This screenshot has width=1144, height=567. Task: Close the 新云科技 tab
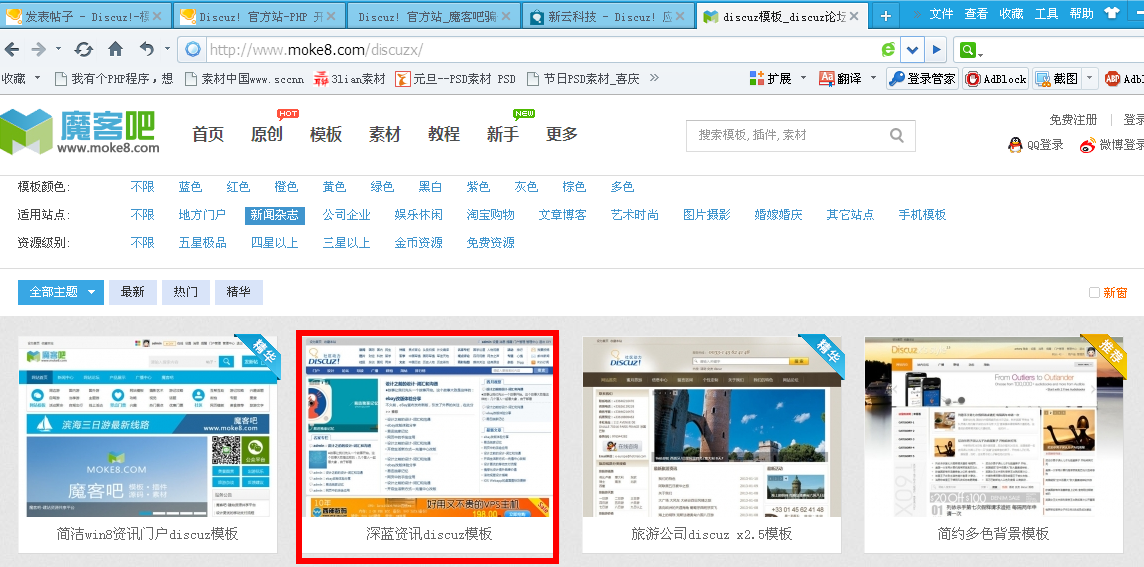pyautogui.click(x=681, y=16)
